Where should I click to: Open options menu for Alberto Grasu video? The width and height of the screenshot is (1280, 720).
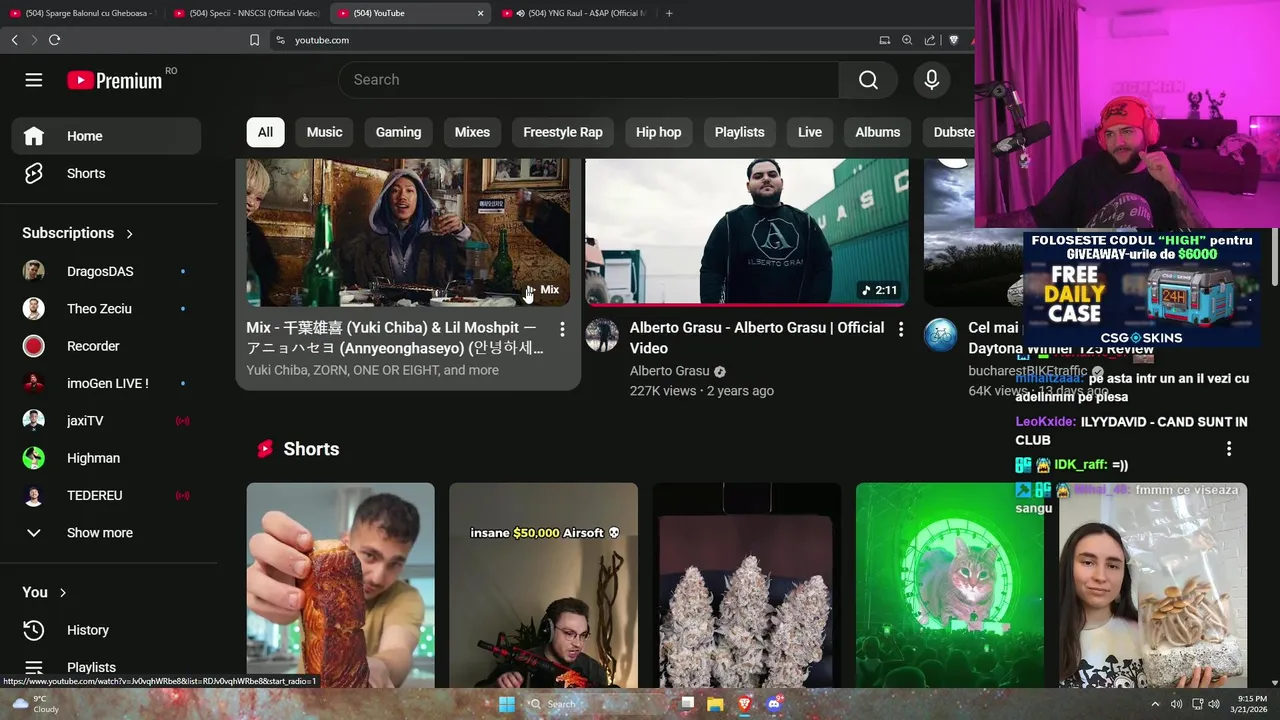[900, 329]
